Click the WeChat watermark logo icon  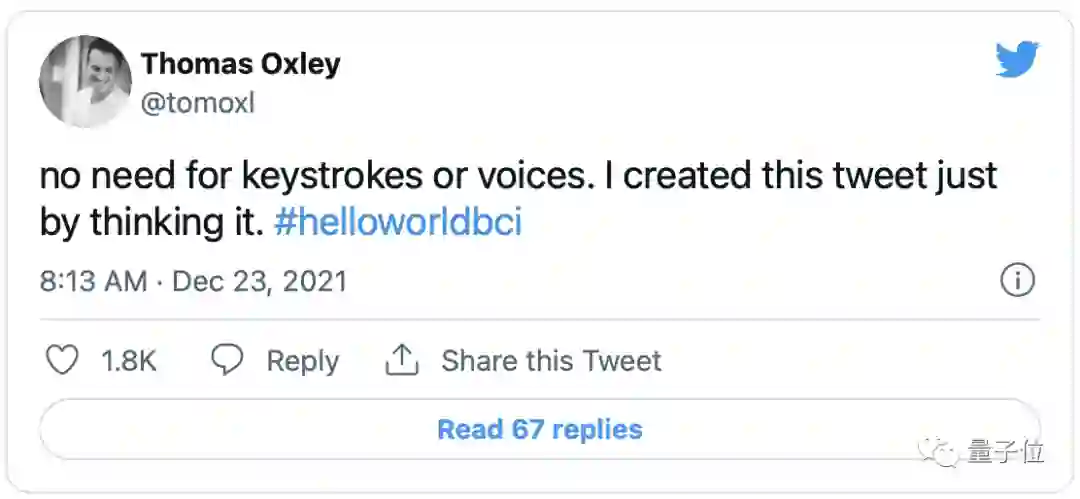(x=942, y=453)
